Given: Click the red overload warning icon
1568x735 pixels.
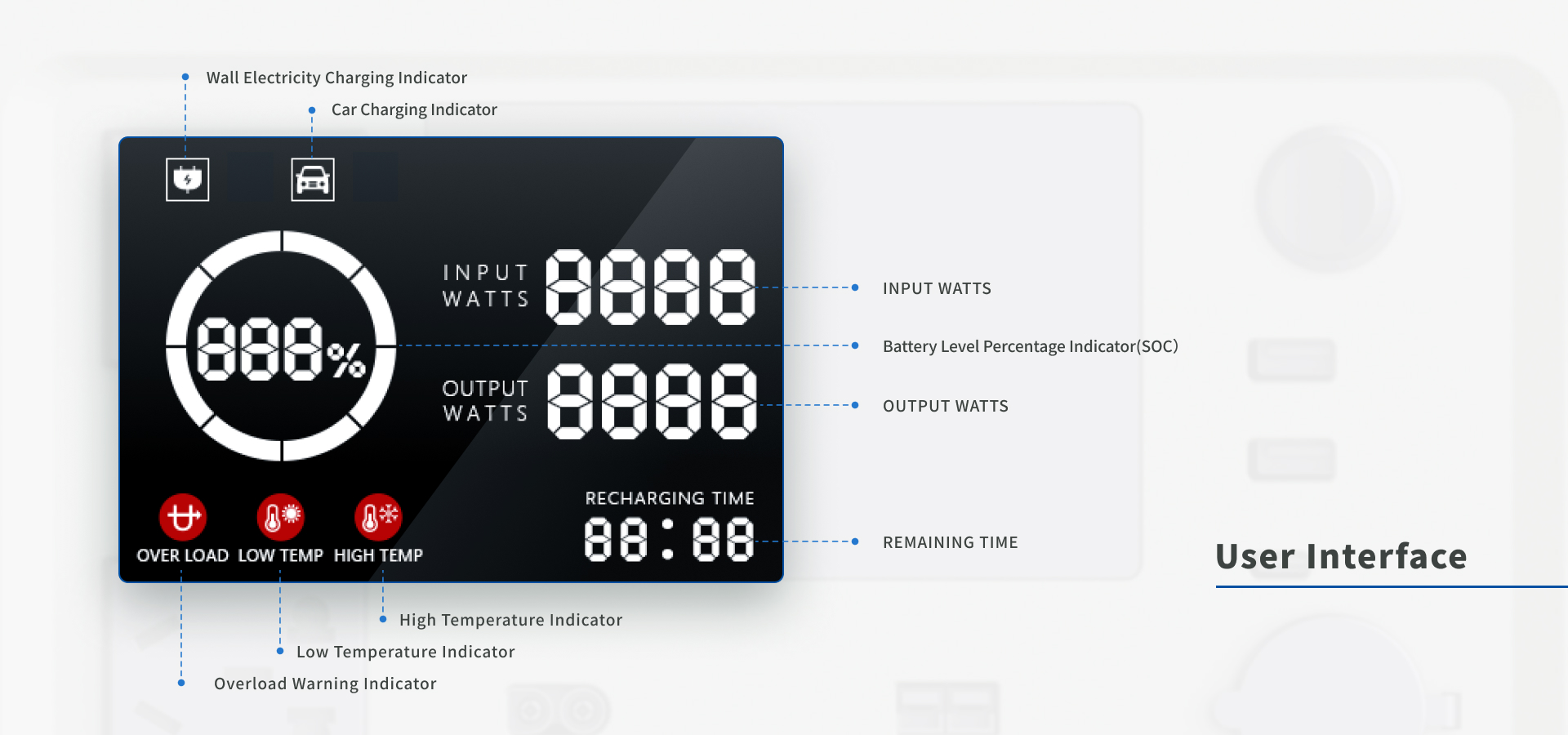Looking at the screenshot, I should coord(183,517).
